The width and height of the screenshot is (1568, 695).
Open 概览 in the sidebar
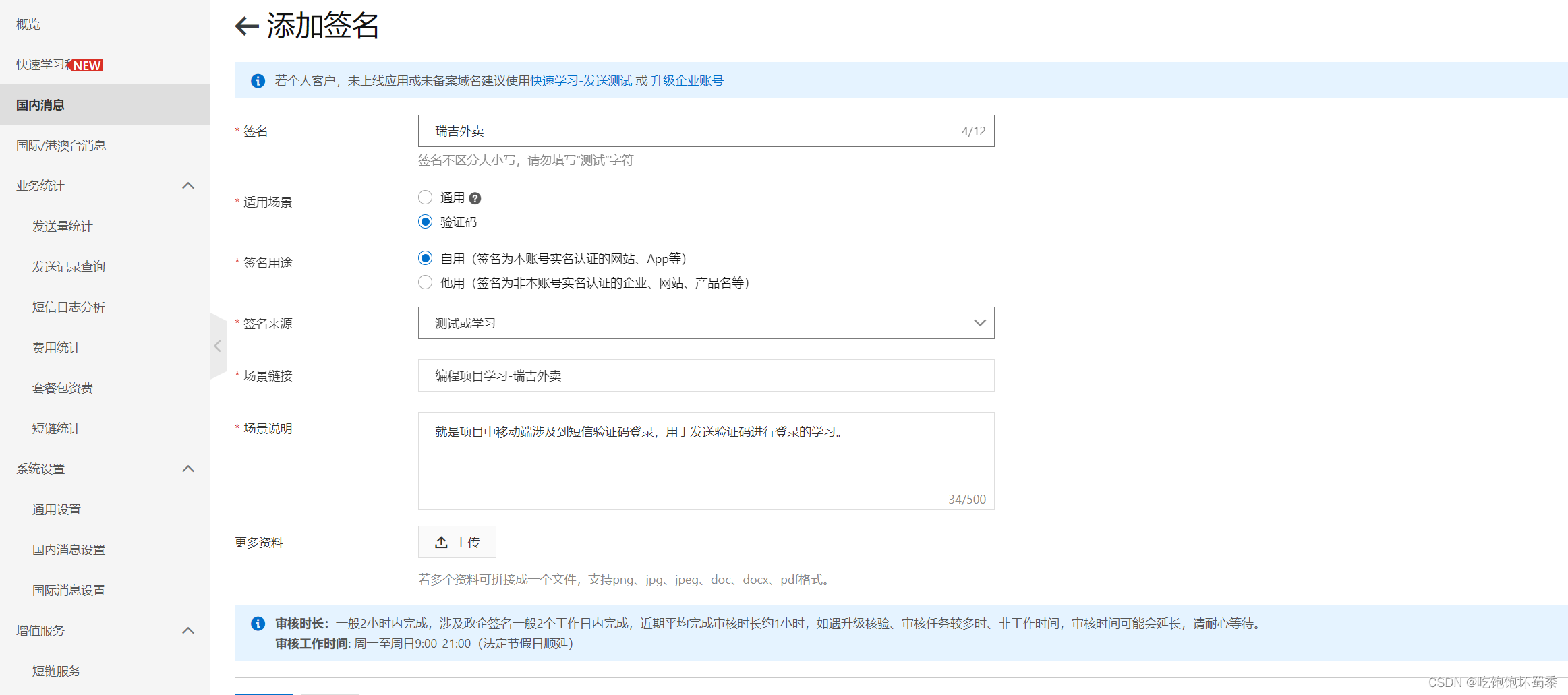click(28, 24)
